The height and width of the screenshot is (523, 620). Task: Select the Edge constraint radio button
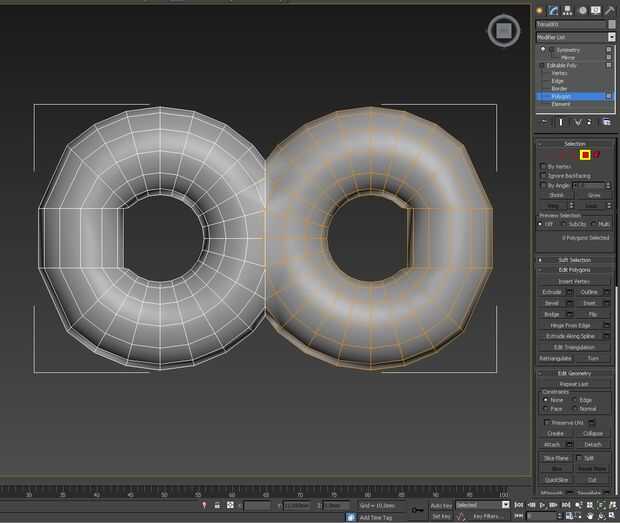(x=575, y=400)
